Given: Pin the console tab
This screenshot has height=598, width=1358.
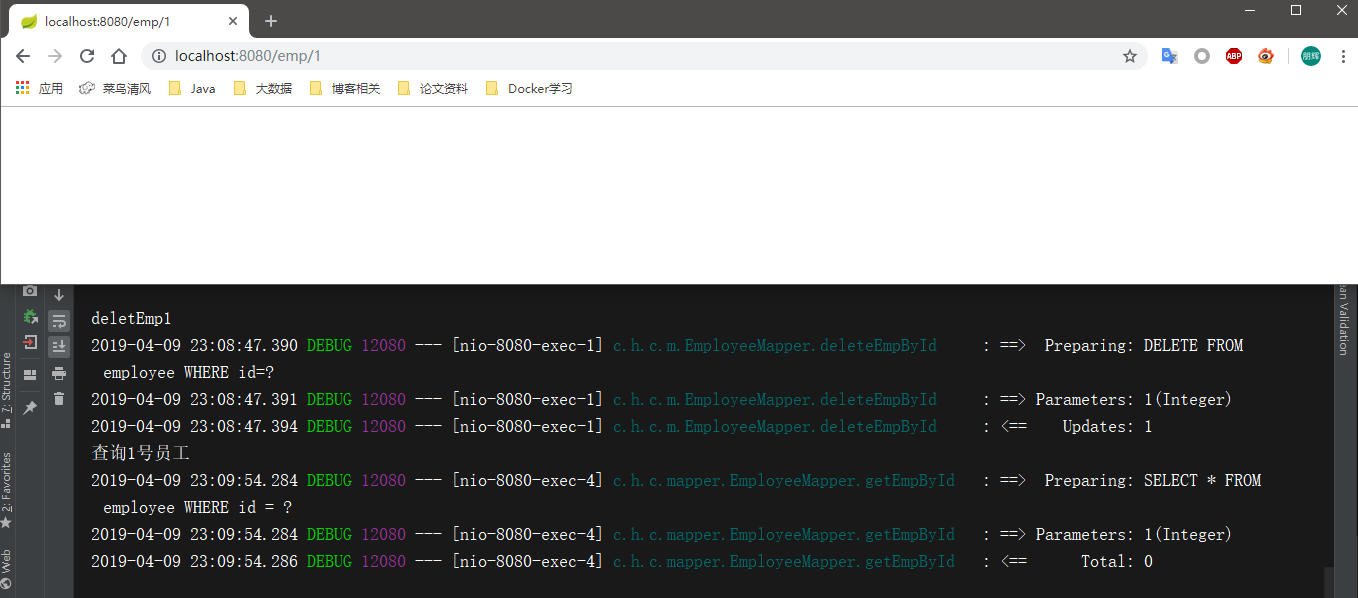Looking at the screenshot, I should pyautogui.click(x=30, y=408).
